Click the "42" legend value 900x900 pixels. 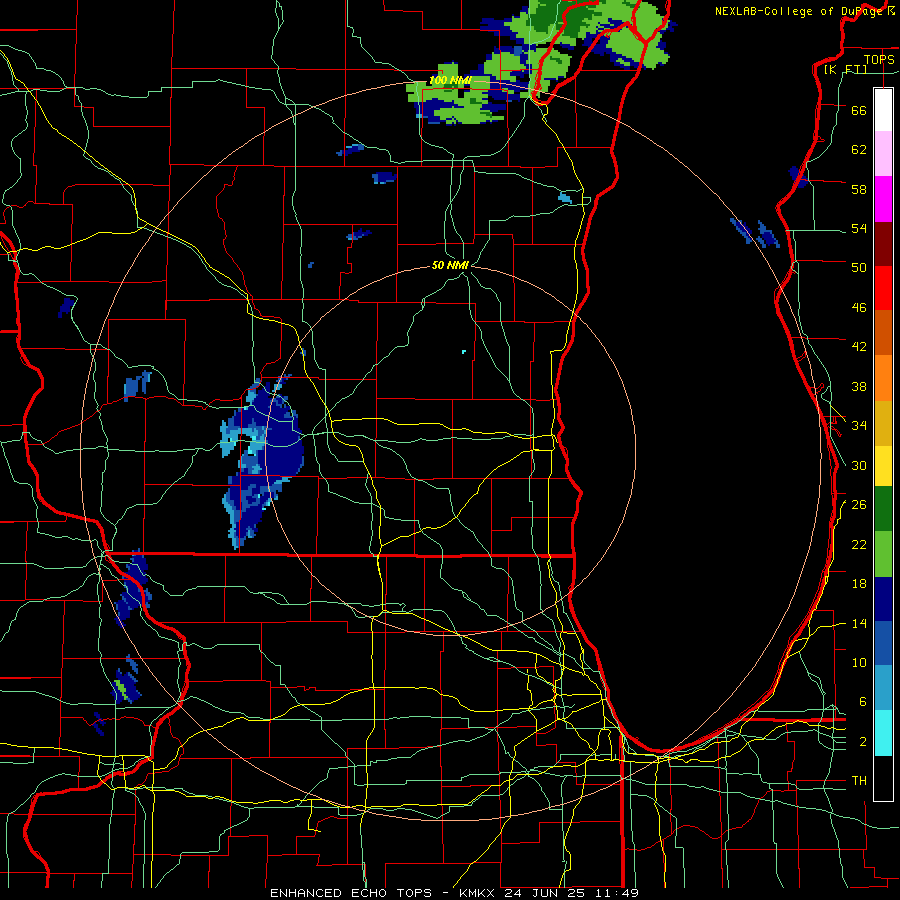pyautogui.click(x=859, y=347)
